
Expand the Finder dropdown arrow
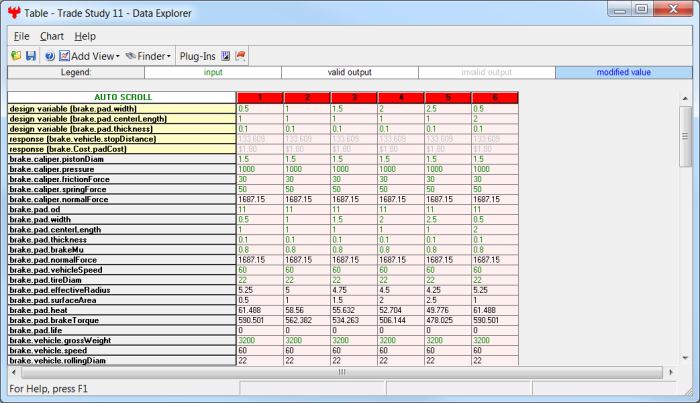[x=168, y=56]
